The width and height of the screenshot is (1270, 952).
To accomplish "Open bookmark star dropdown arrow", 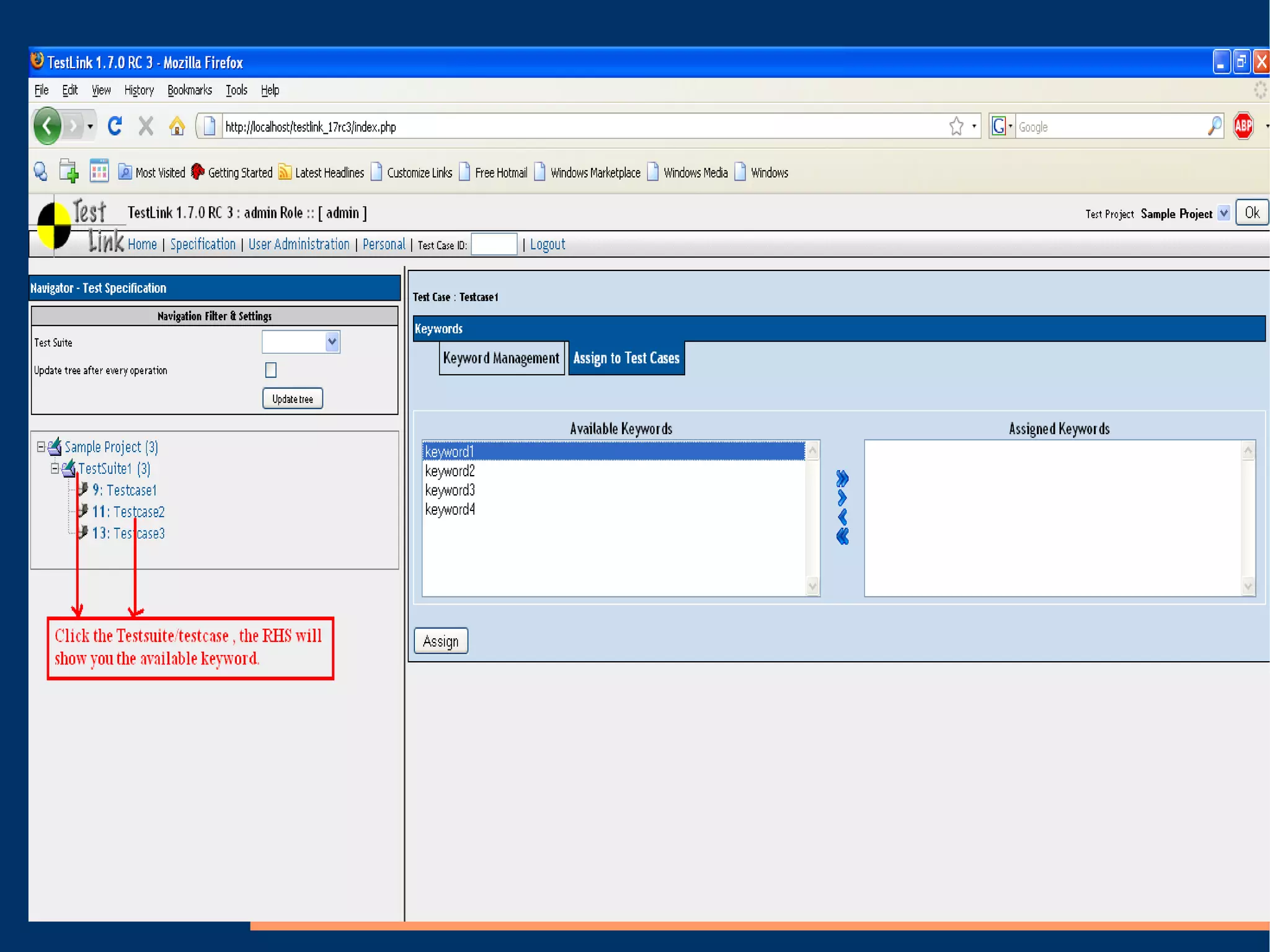I will click(974, 127).
